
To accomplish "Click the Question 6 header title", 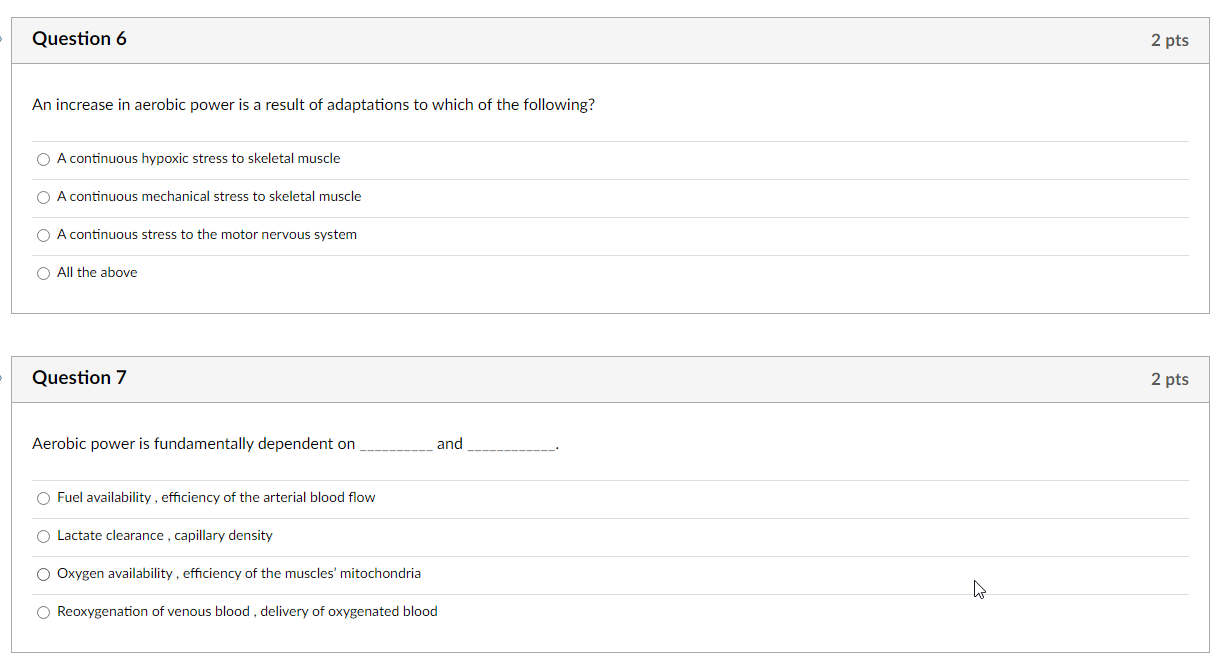I will [79, 39].
